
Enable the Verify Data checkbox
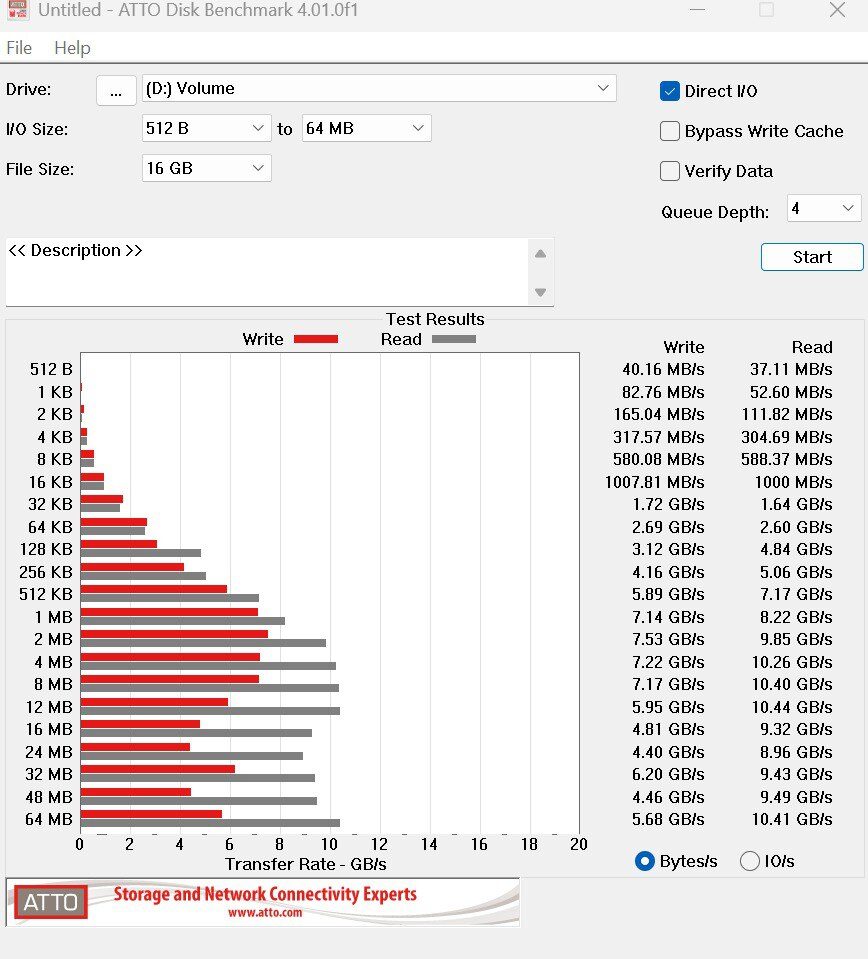[x=670, y=171]
